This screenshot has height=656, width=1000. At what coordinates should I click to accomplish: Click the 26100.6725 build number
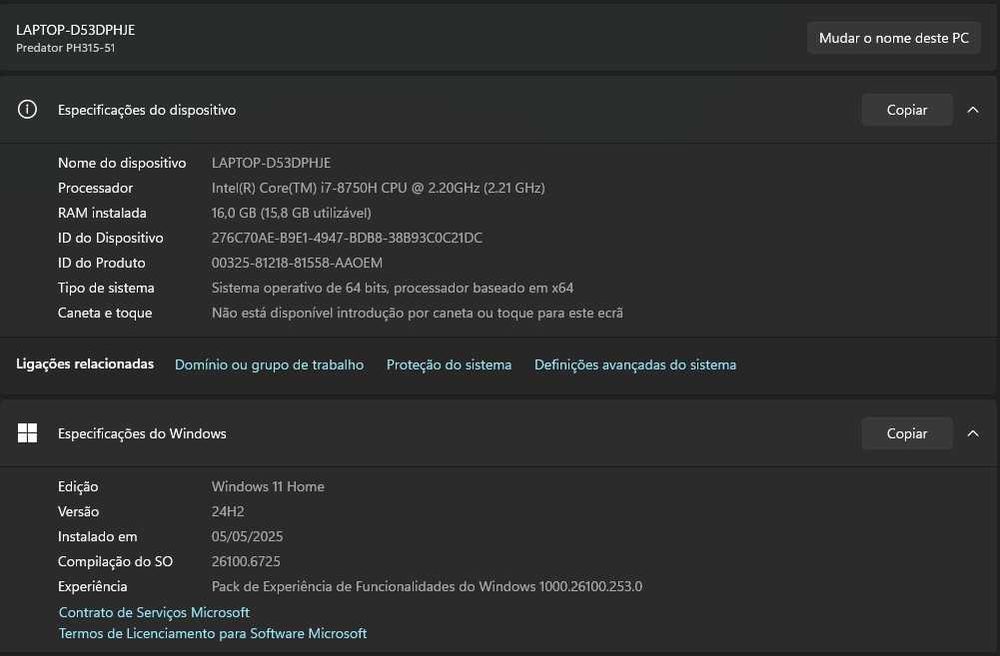pos(246,561)
